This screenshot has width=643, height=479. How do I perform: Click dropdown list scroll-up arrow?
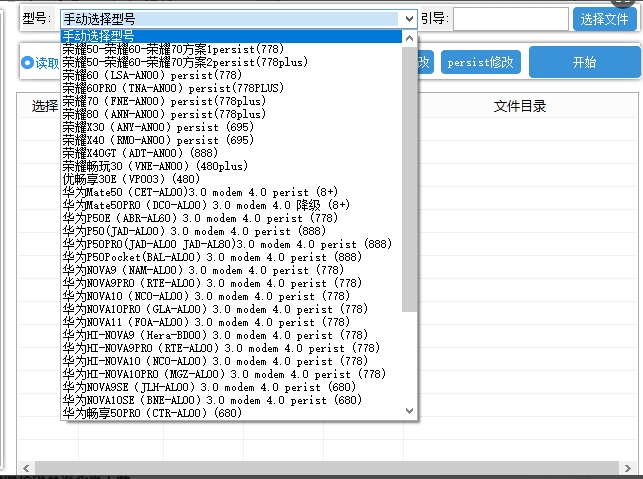point(409,38)
